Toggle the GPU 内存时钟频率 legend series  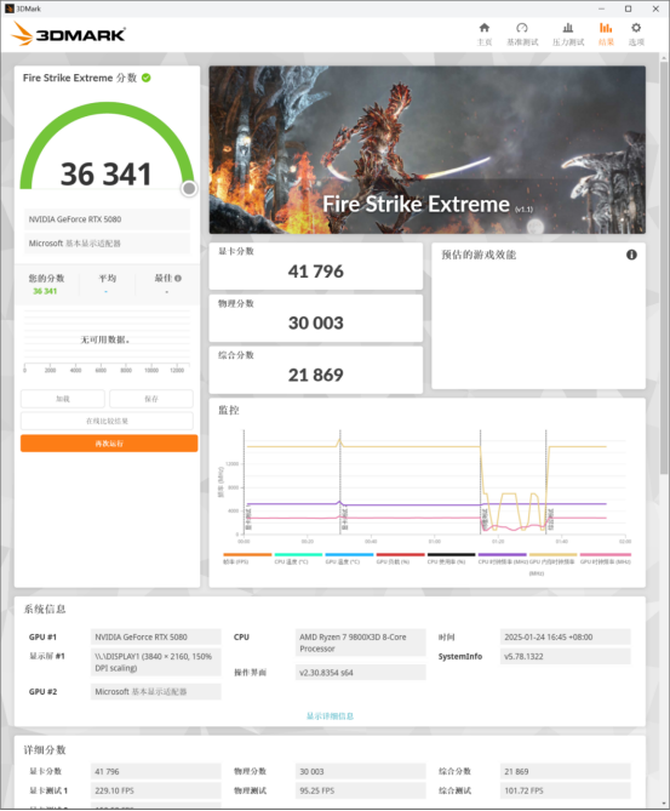click(x=553, y=564)
